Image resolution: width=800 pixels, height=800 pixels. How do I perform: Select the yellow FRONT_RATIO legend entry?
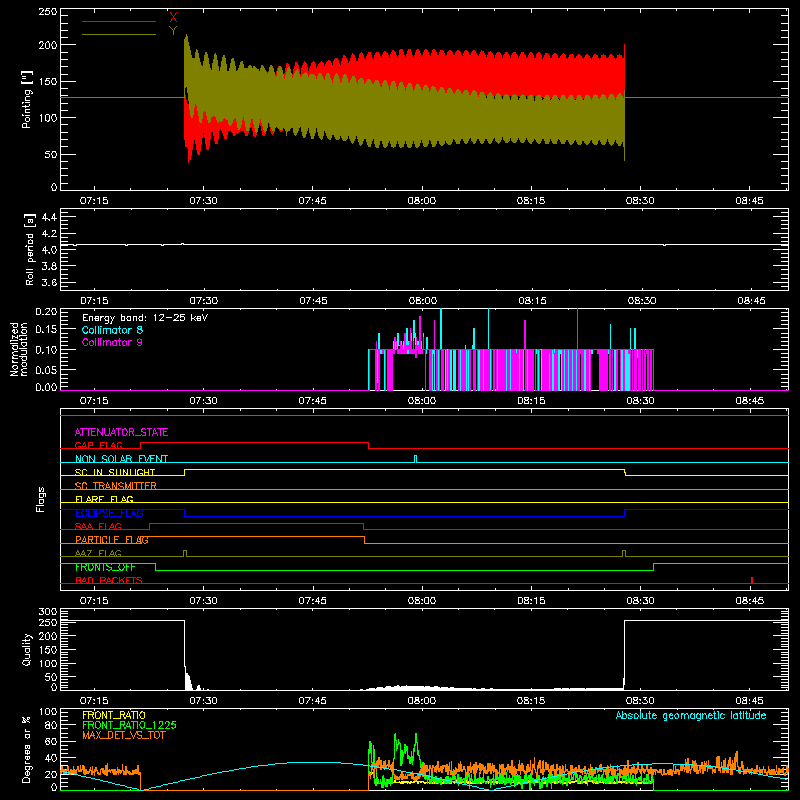[114, 715]
